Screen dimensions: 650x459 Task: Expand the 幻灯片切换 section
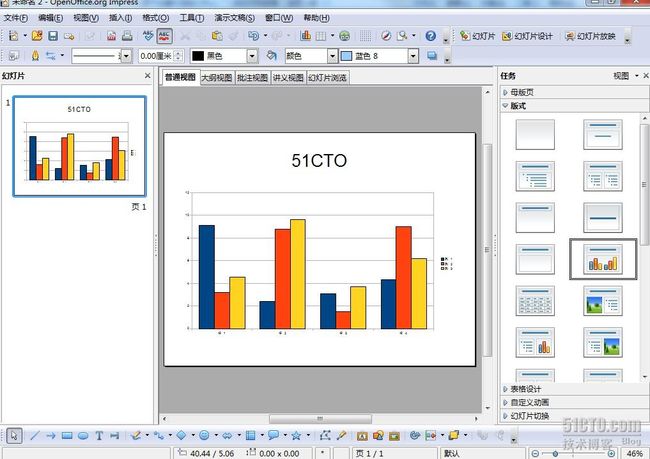[574, 416]
